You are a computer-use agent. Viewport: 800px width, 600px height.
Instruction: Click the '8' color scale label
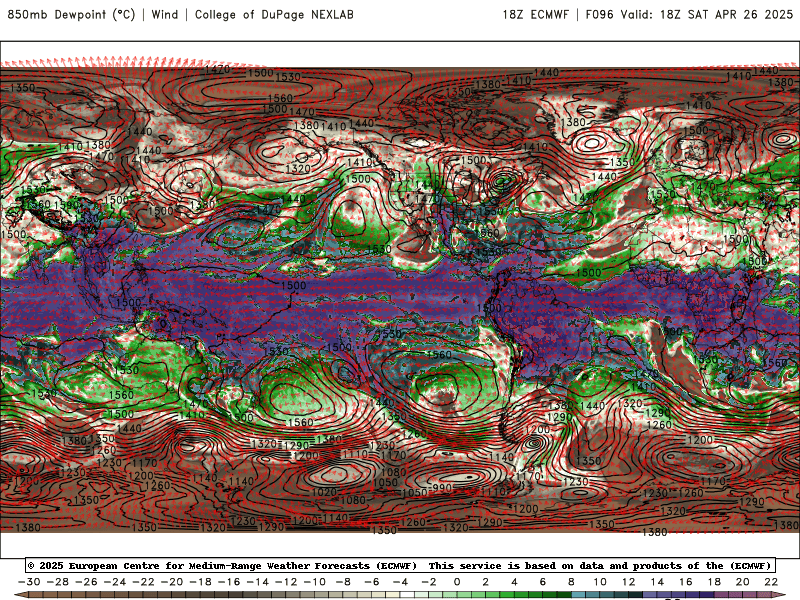pos(571,582)
